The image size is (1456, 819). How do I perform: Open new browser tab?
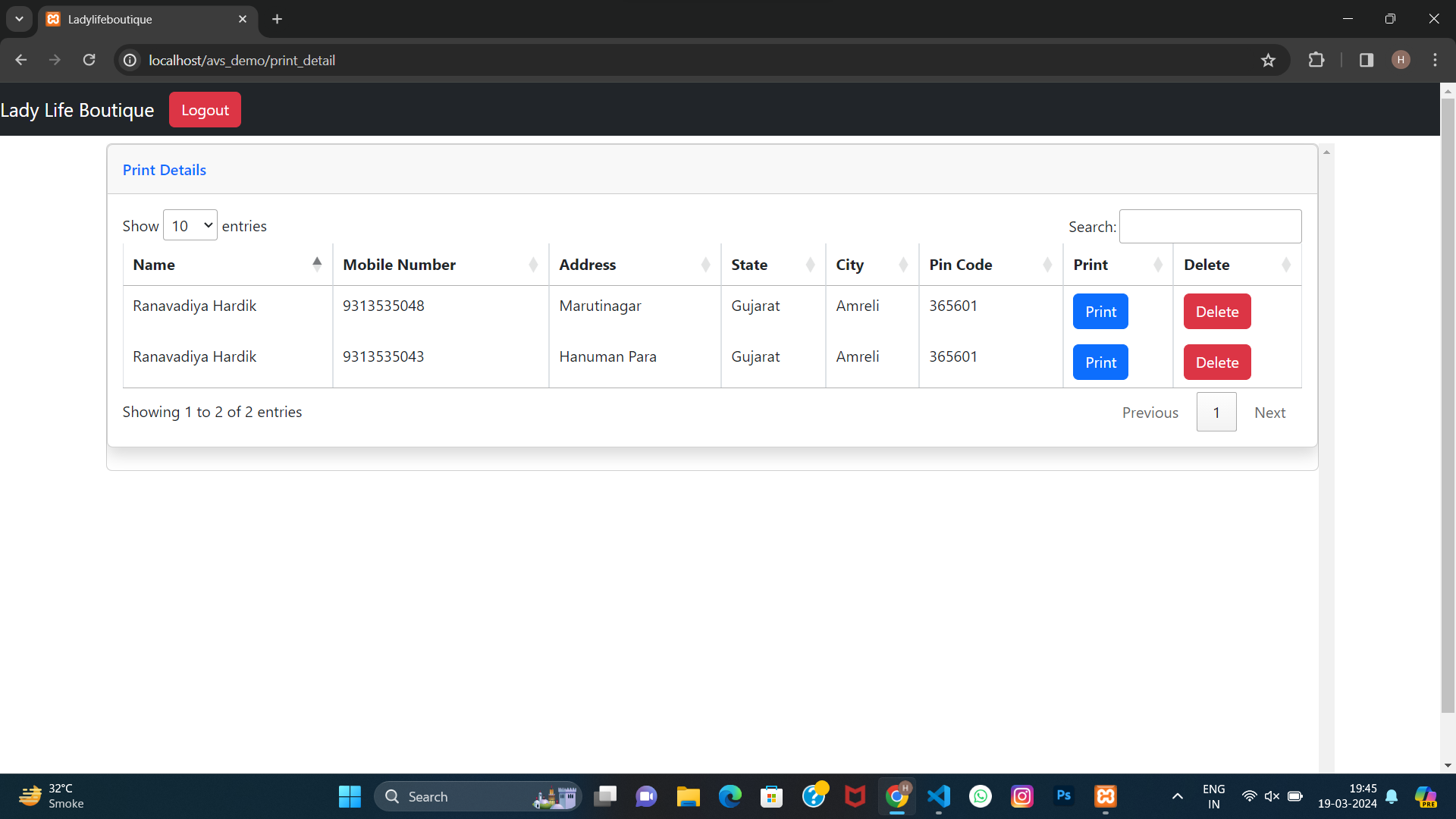[277, 19]
